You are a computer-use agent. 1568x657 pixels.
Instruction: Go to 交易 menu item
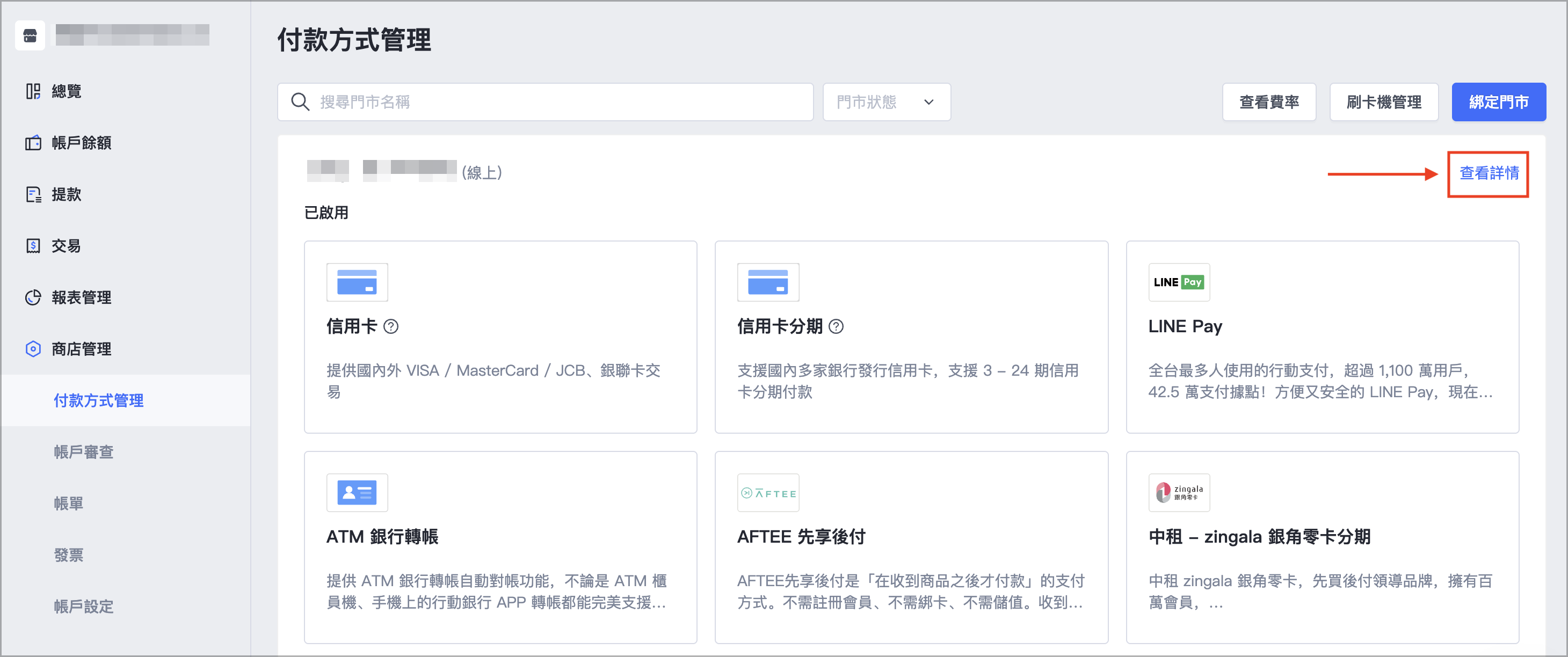click(x=67, y=246)
